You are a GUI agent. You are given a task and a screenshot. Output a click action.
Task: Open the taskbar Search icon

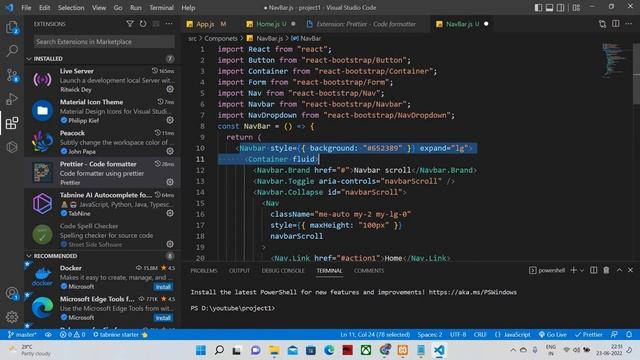coord(219,350)
